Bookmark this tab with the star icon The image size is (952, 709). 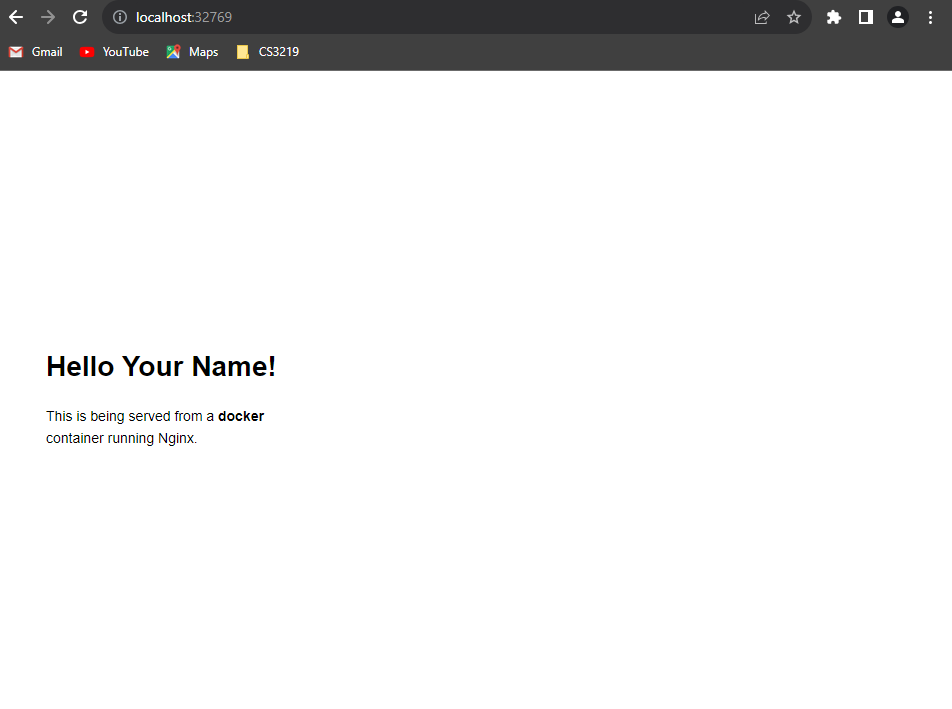pyautogui.click(x=794, y=17)
